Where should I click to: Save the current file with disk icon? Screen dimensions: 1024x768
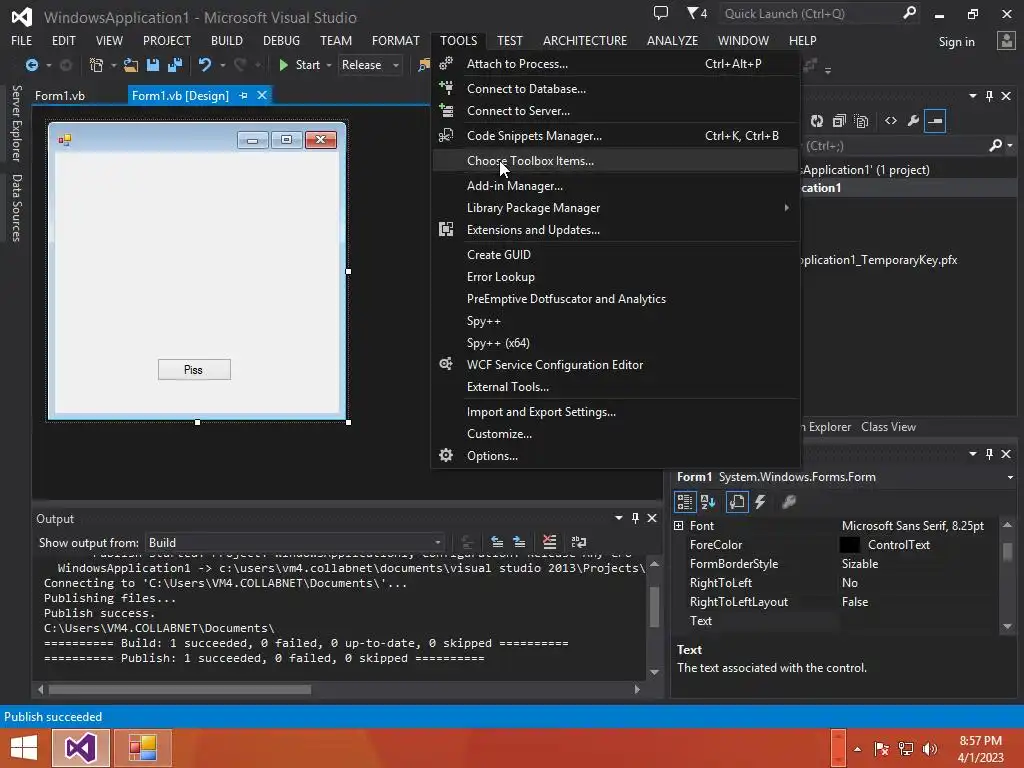pos(153,65)
